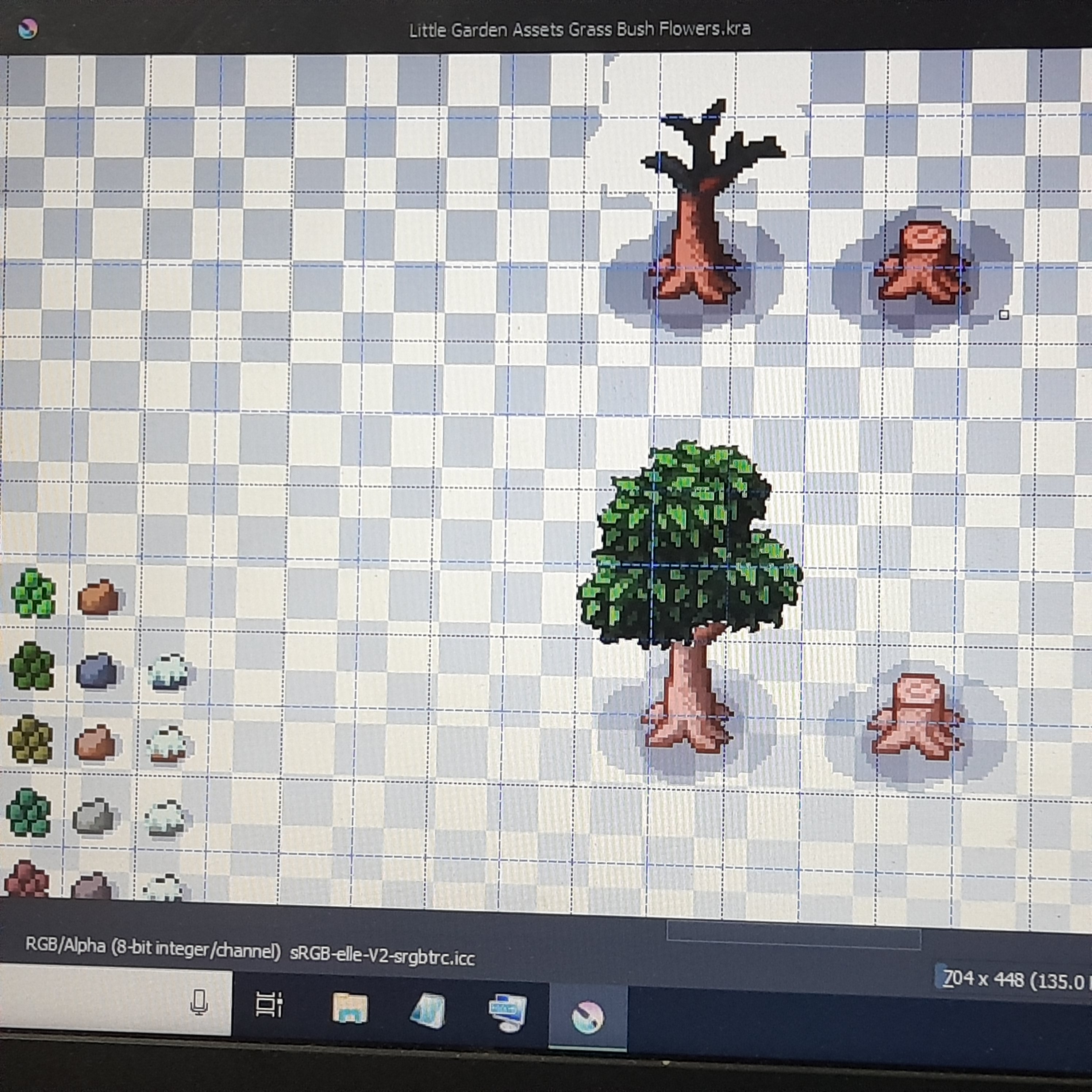Click the microphone icon in search box
This screenshot has width=1092, height=1092.
(x=199, y=1002)
